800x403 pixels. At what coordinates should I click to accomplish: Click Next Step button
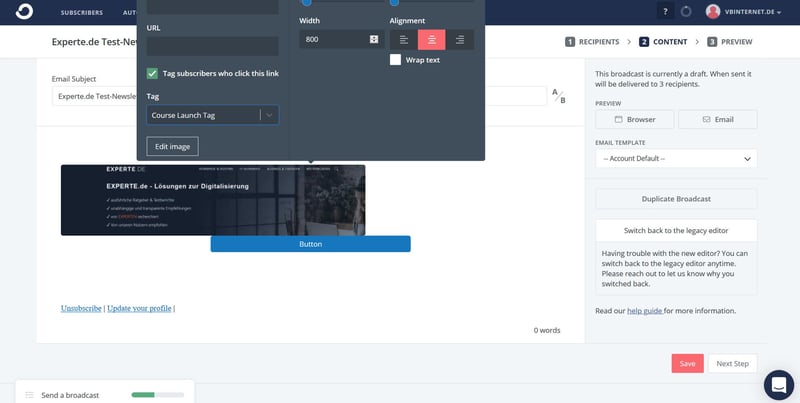click(x=732, y=364)
